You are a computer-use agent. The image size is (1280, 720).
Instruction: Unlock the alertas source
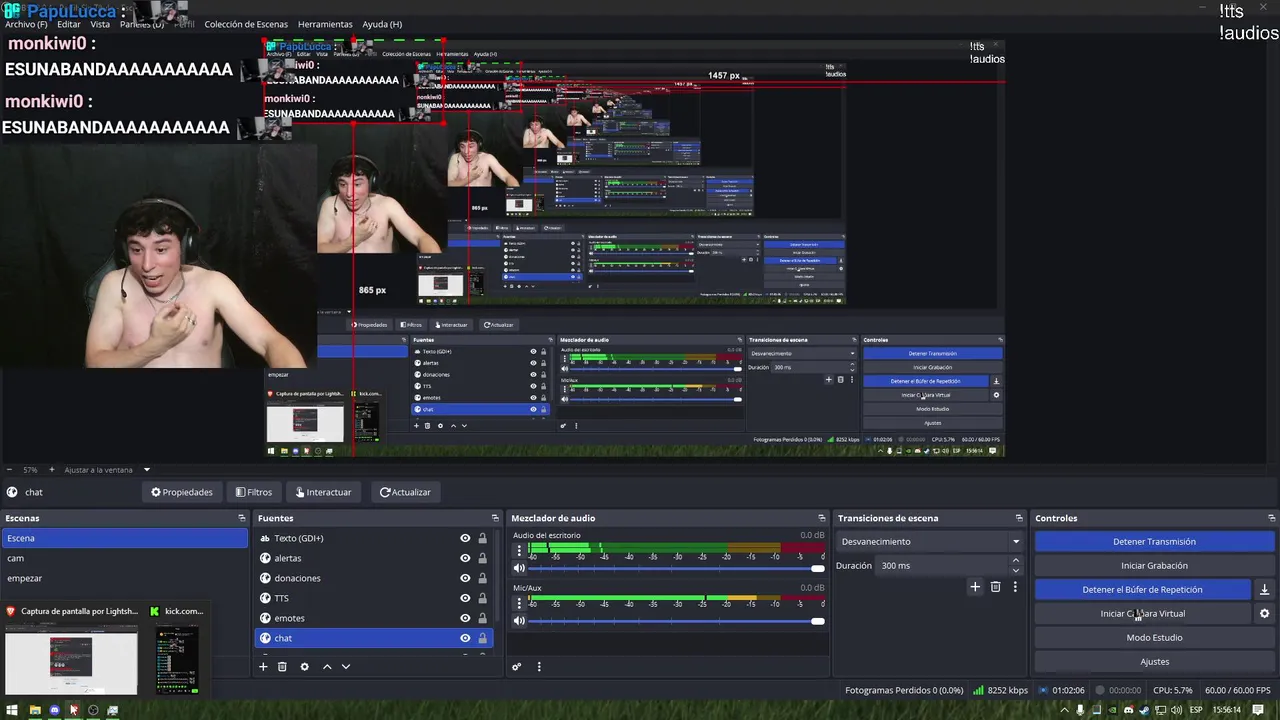pyautogui.click(x=482, y=558)
